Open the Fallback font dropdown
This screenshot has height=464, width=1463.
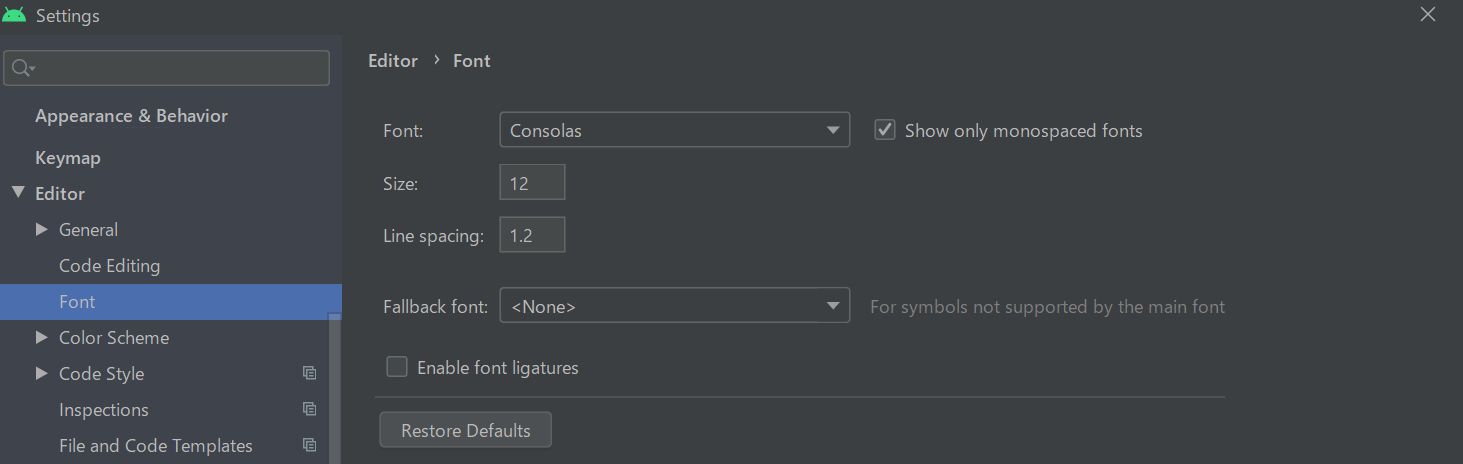tap(674, 307)
